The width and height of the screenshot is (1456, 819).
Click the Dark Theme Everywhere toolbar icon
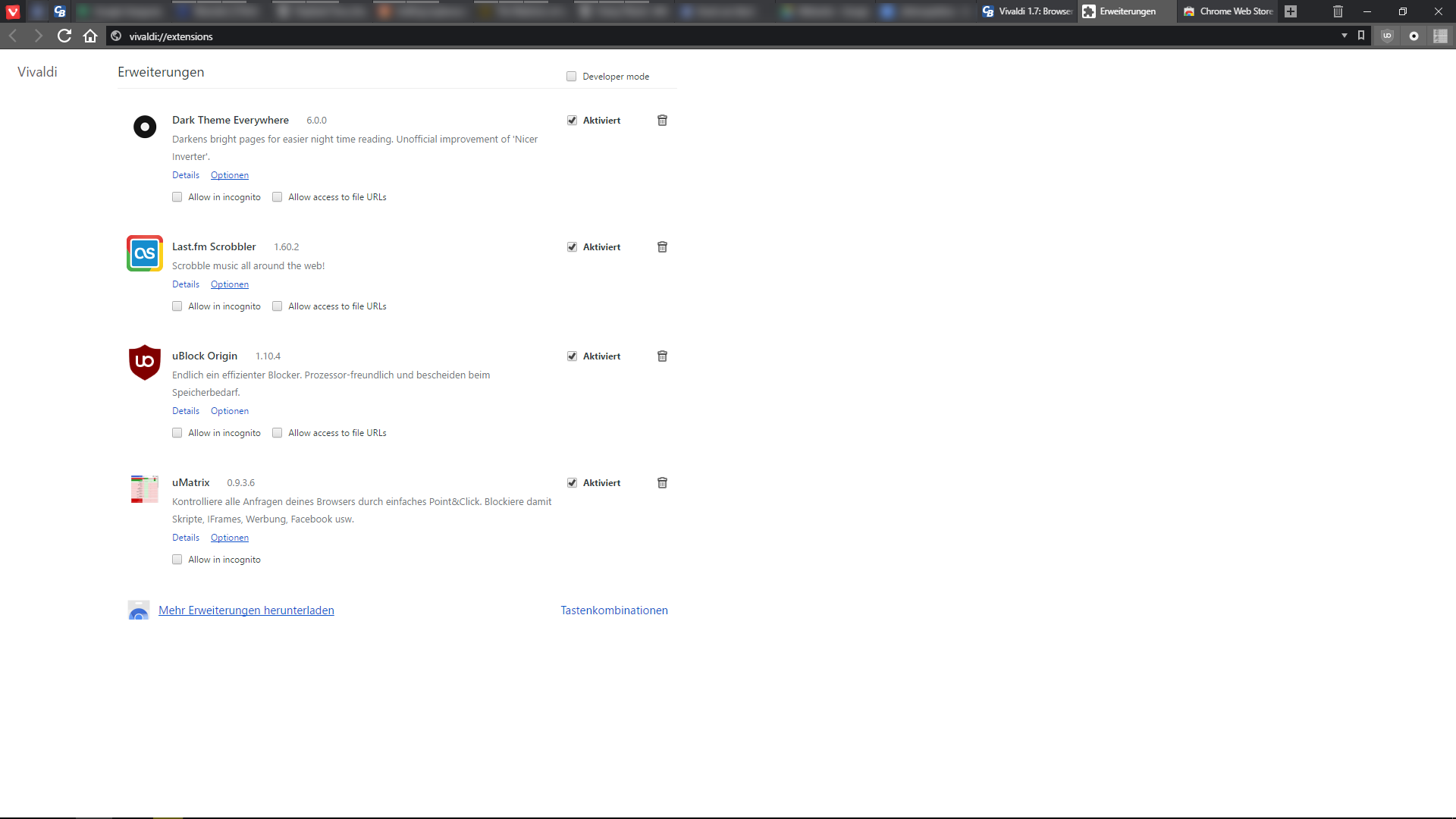[x=1414, y=36]
